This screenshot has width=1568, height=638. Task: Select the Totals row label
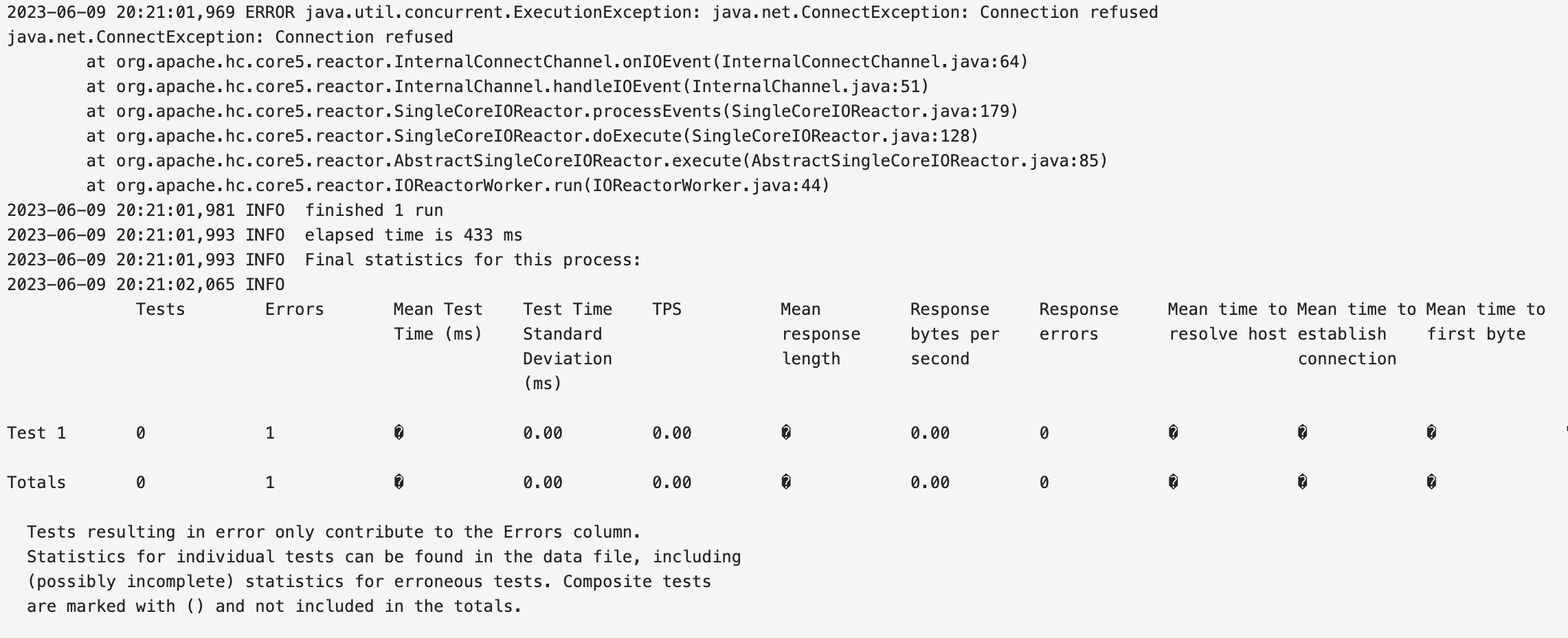click(x=36, y=483)
